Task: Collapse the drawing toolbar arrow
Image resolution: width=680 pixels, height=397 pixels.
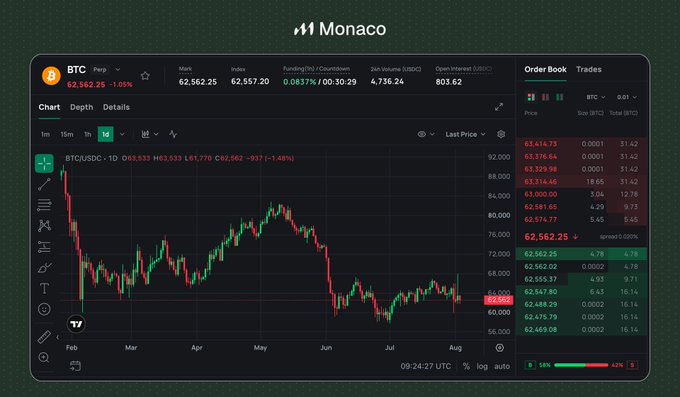Action: [x=57, y=337]
